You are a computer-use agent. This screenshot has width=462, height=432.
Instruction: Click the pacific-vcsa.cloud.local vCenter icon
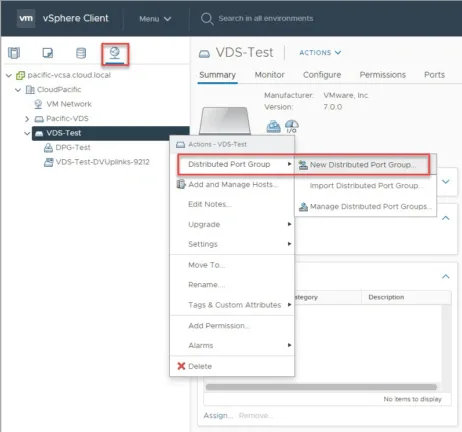[20, 75]
